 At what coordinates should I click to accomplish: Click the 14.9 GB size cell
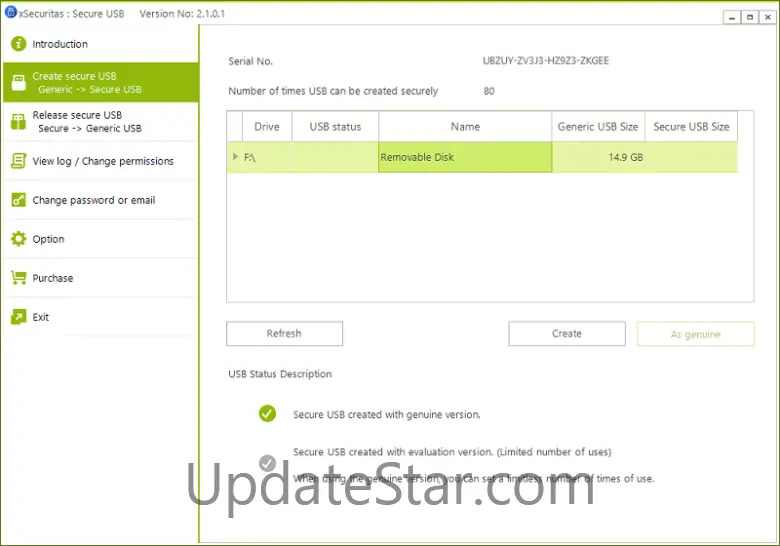point(598,157)
